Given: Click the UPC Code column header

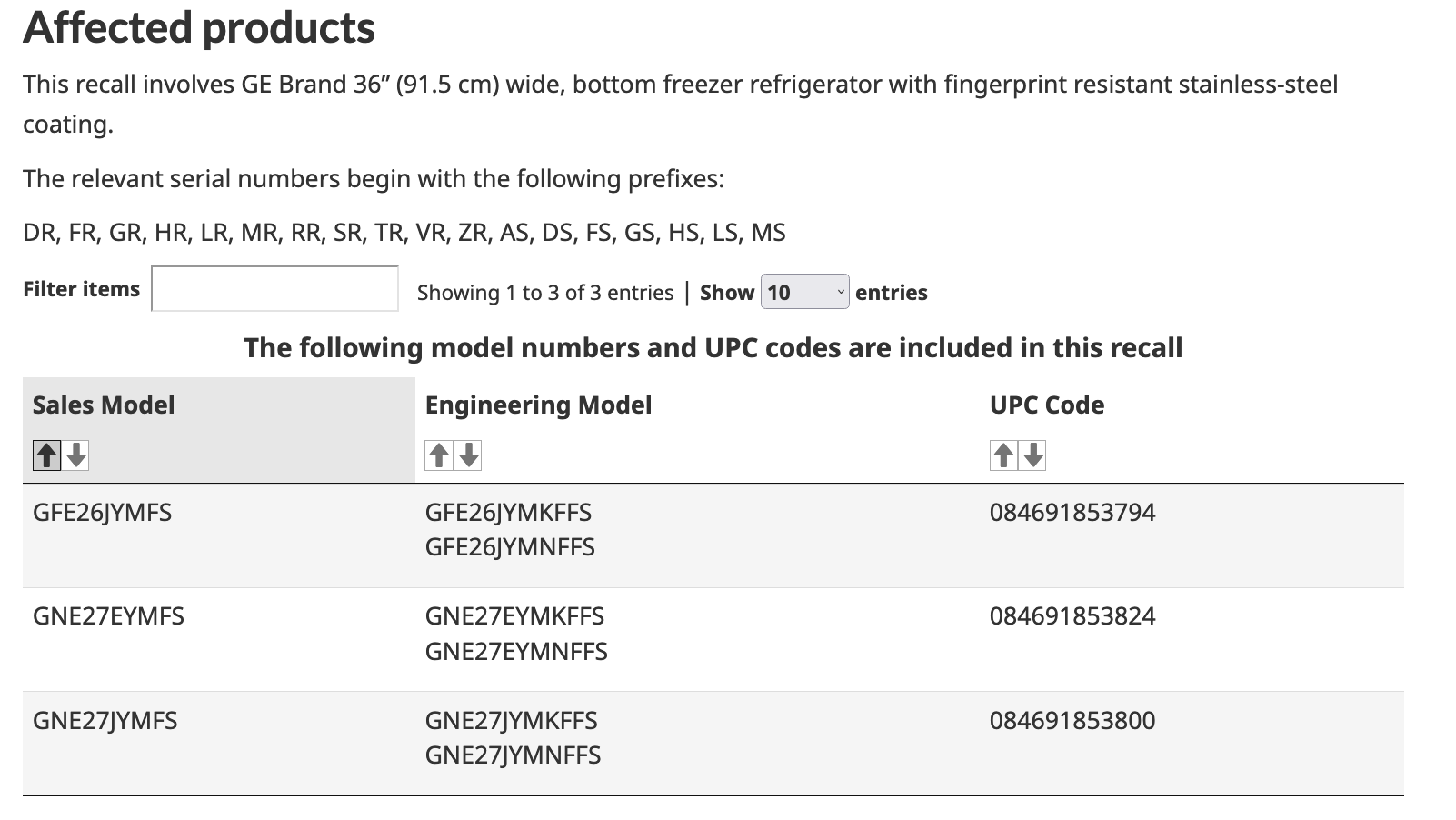Looking at the screenshot, I should 1047,405.
